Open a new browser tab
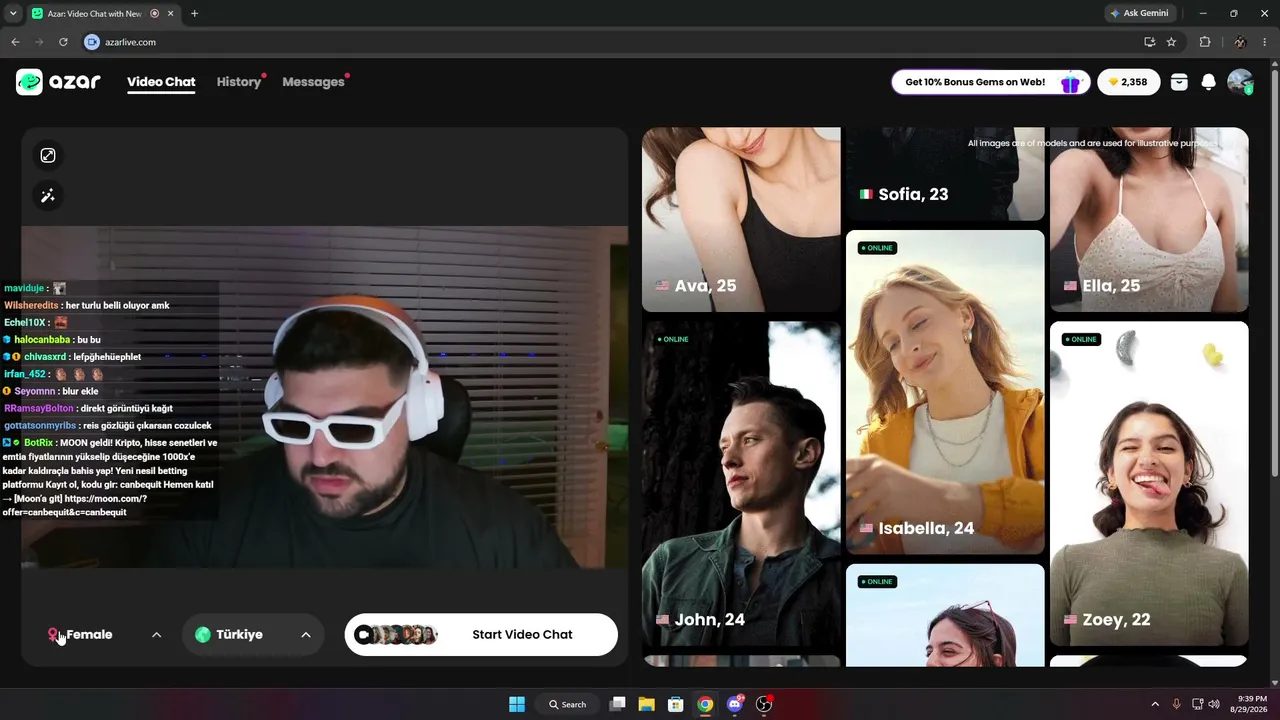Viewport: 1280px width, 720px height. click(194, 14)
